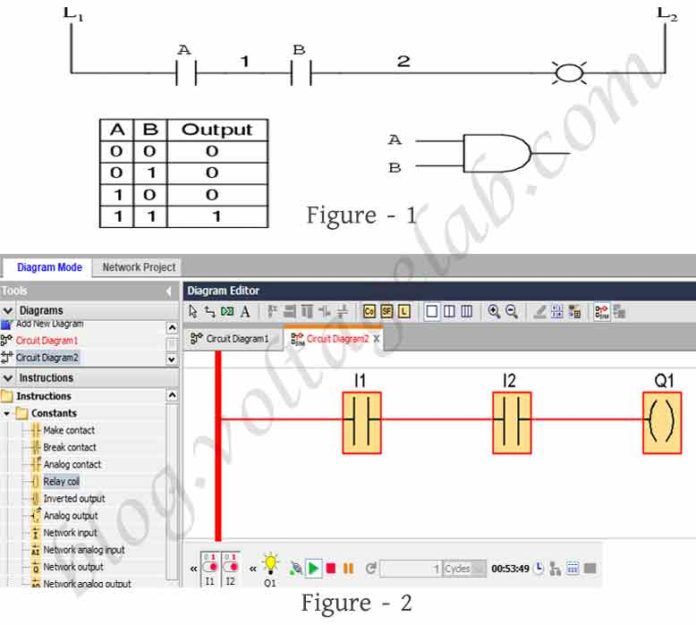The image size is (696, 625).
Task: Select the Analog output instruction
Action: pyautogui.click(x=71, y=516)
